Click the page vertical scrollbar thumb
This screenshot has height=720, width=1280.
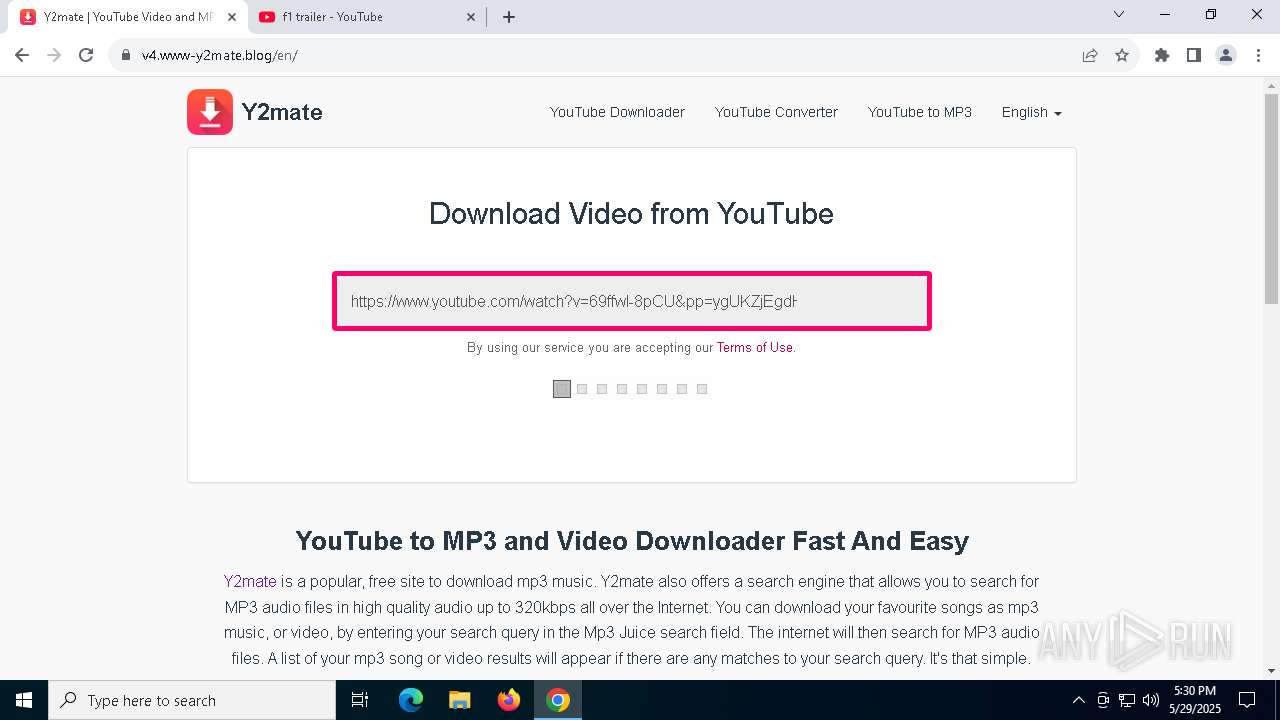[1271, 198]
